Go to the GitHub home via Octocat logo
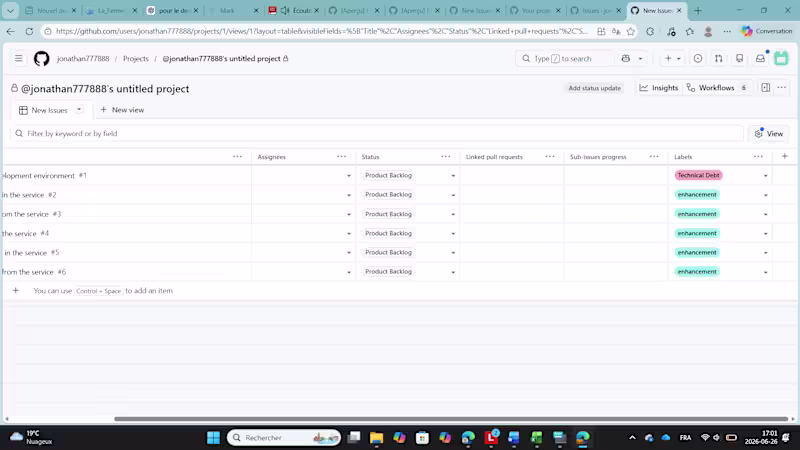Image resolution: width=800 pixels, height=450 pixels. coord(42,59)
